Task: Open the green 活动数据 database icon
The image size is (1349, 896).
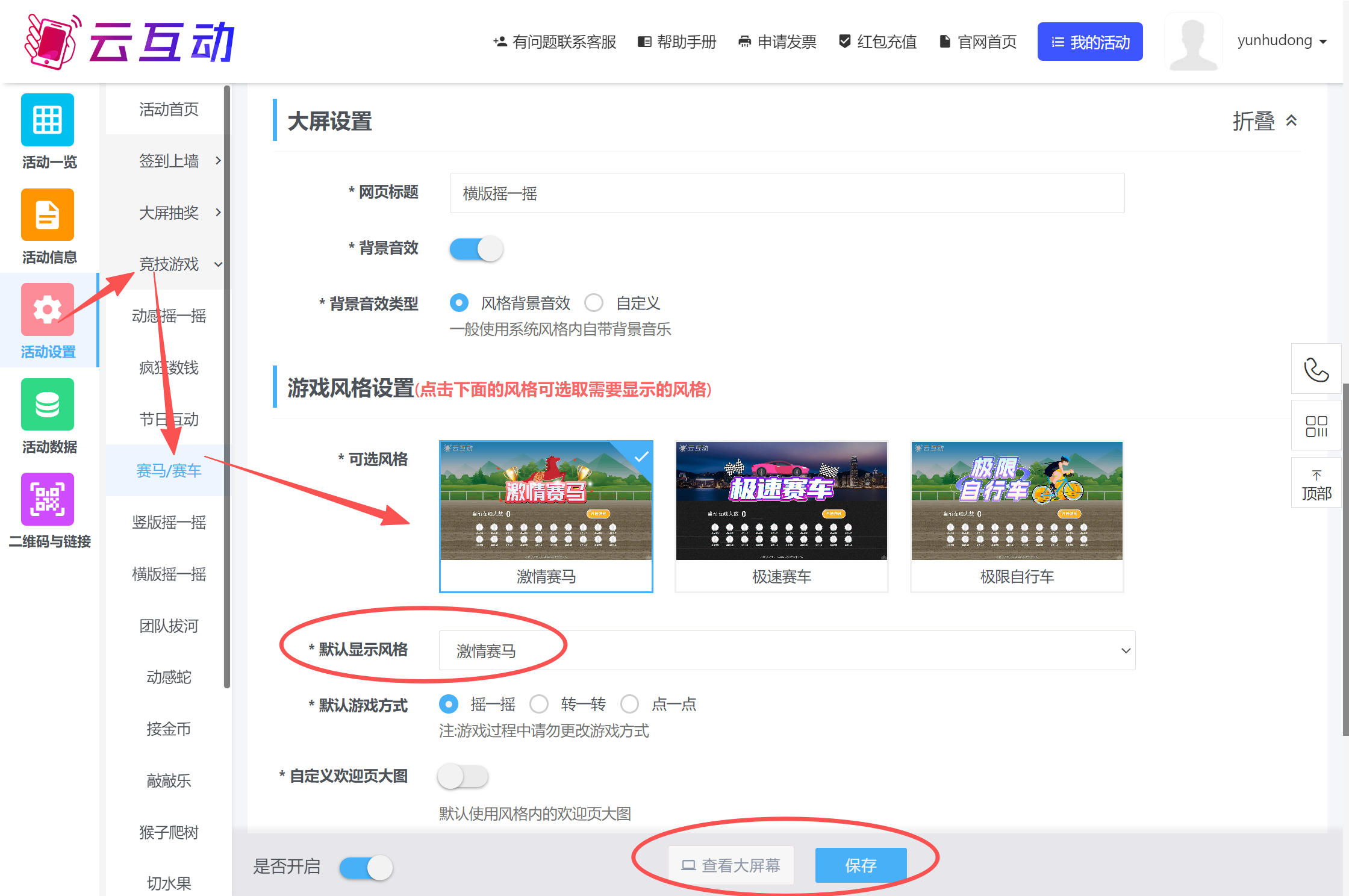Action: click(x=48, y=404)
